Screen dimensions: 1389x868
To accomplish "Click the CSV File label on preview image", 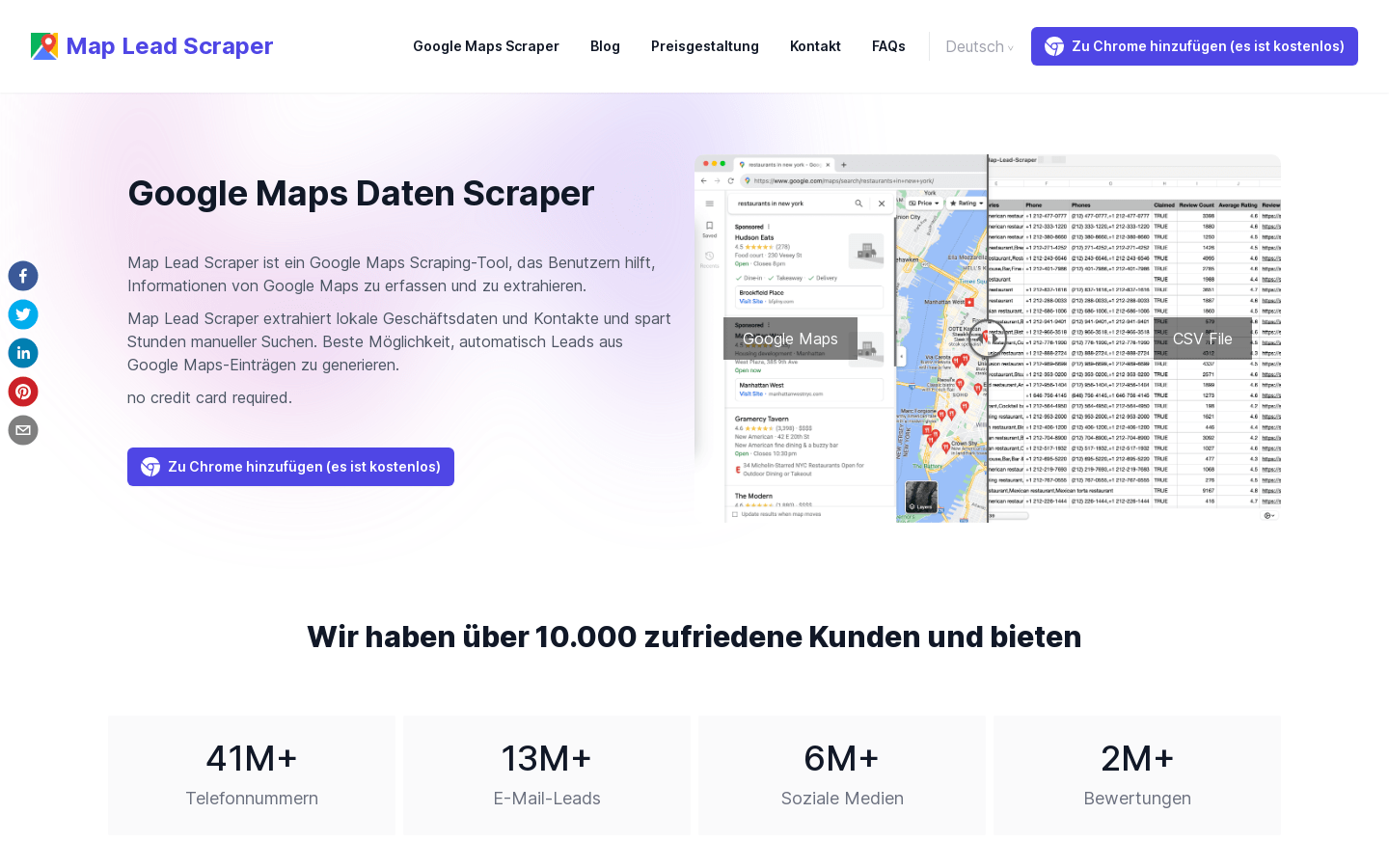I will [1202, 339].
